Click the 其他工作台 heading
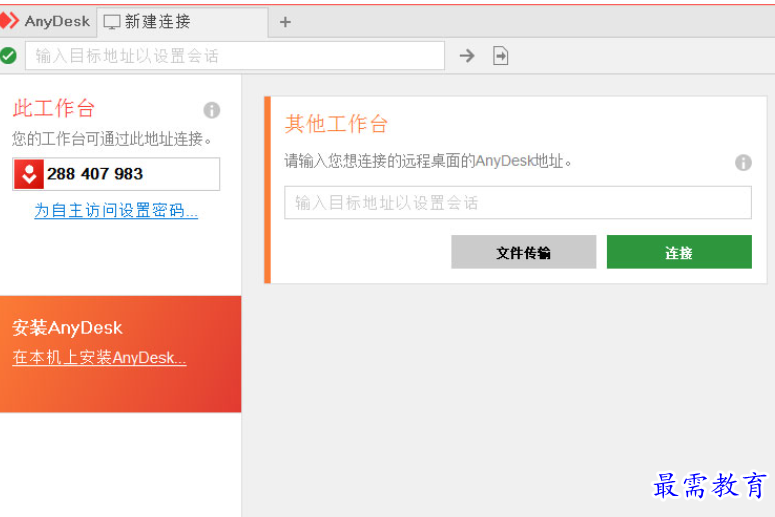 click(336, 124)
